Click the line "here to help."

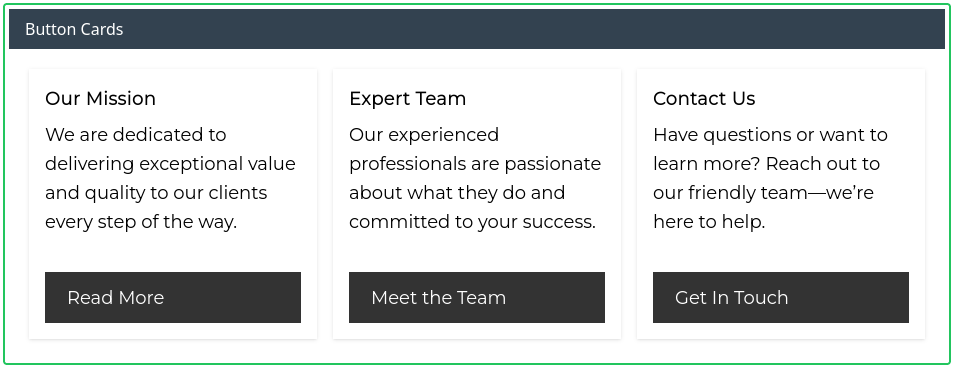pyautogui.click(x=709, y=222)
